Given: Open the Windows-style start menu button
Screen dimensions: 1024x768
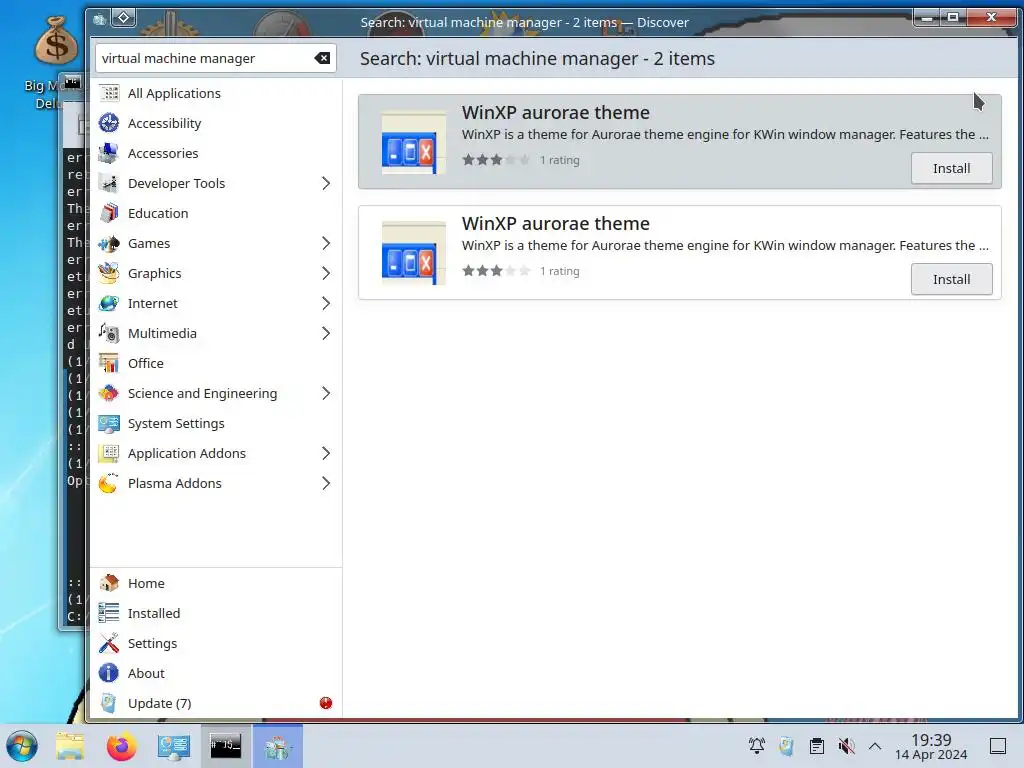Looking at the screenshot, I should click(x=22, y=746).
